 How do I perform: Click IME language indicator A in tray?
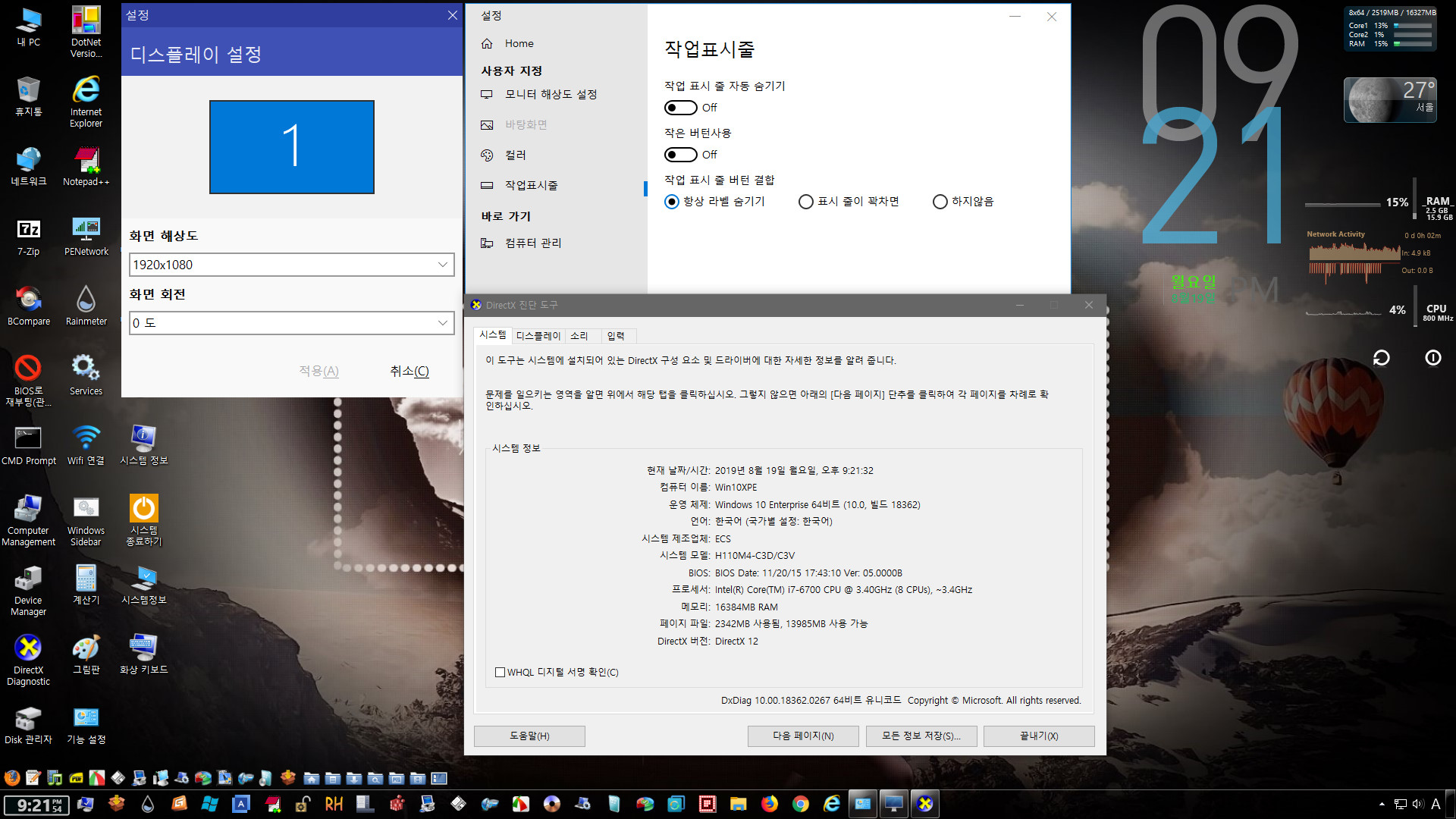(x=1436, y=804)
